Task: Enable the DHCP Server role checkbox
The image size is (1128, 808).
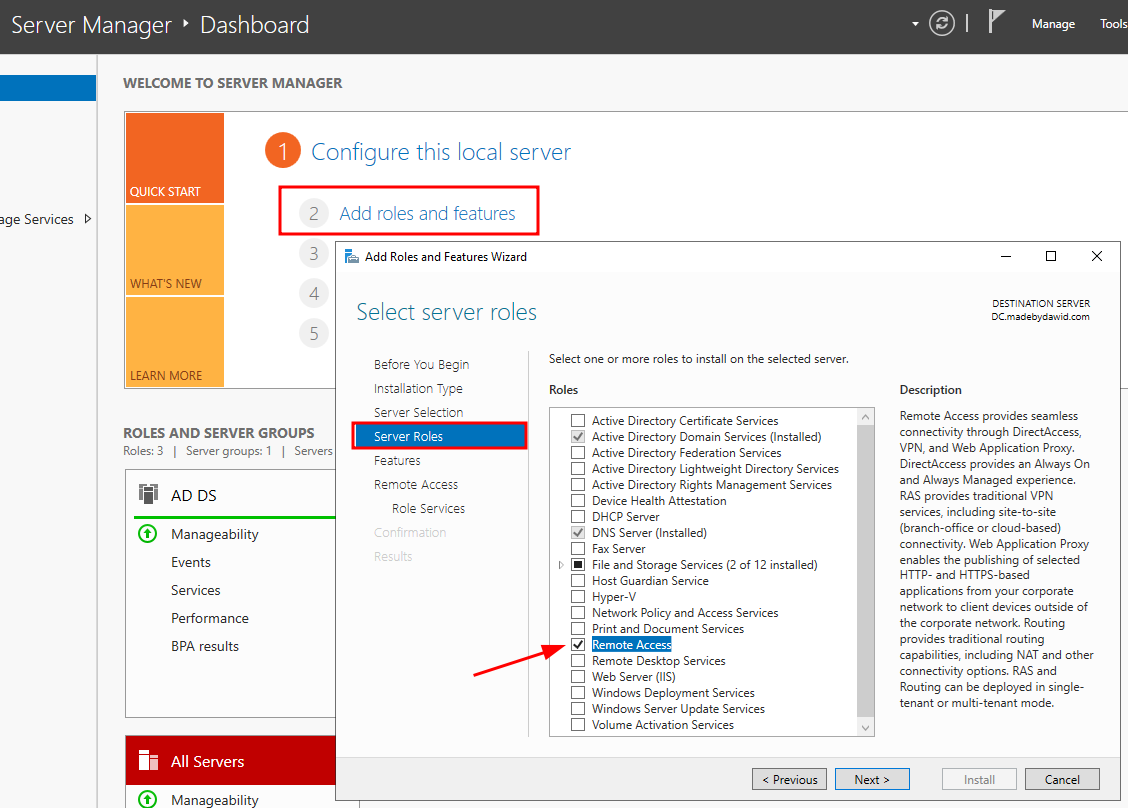Action: (578, 517)
